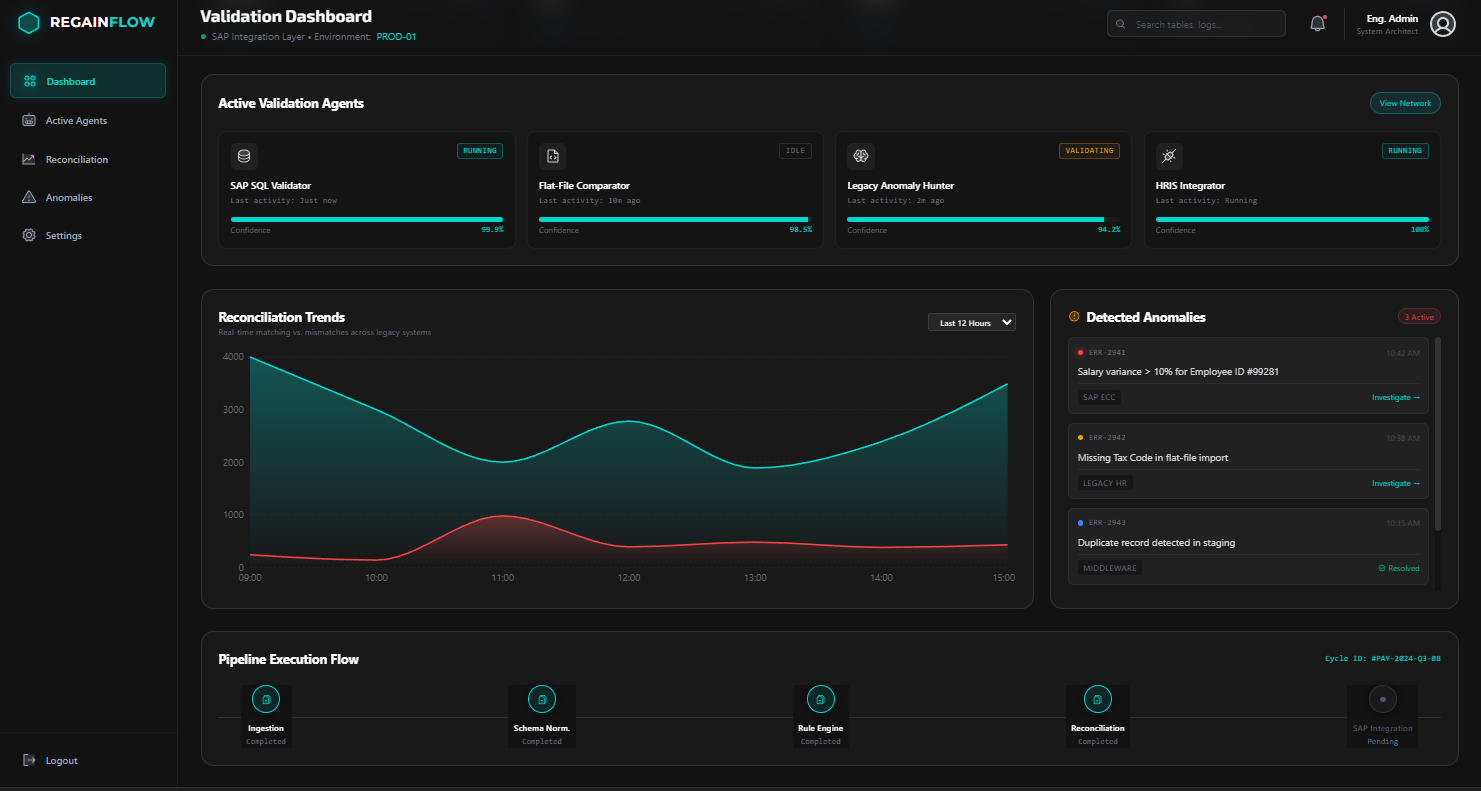Click the Legacy Anomaly Hunter brain icon
The image size is (1481, 791).
[x=860, y=156]
